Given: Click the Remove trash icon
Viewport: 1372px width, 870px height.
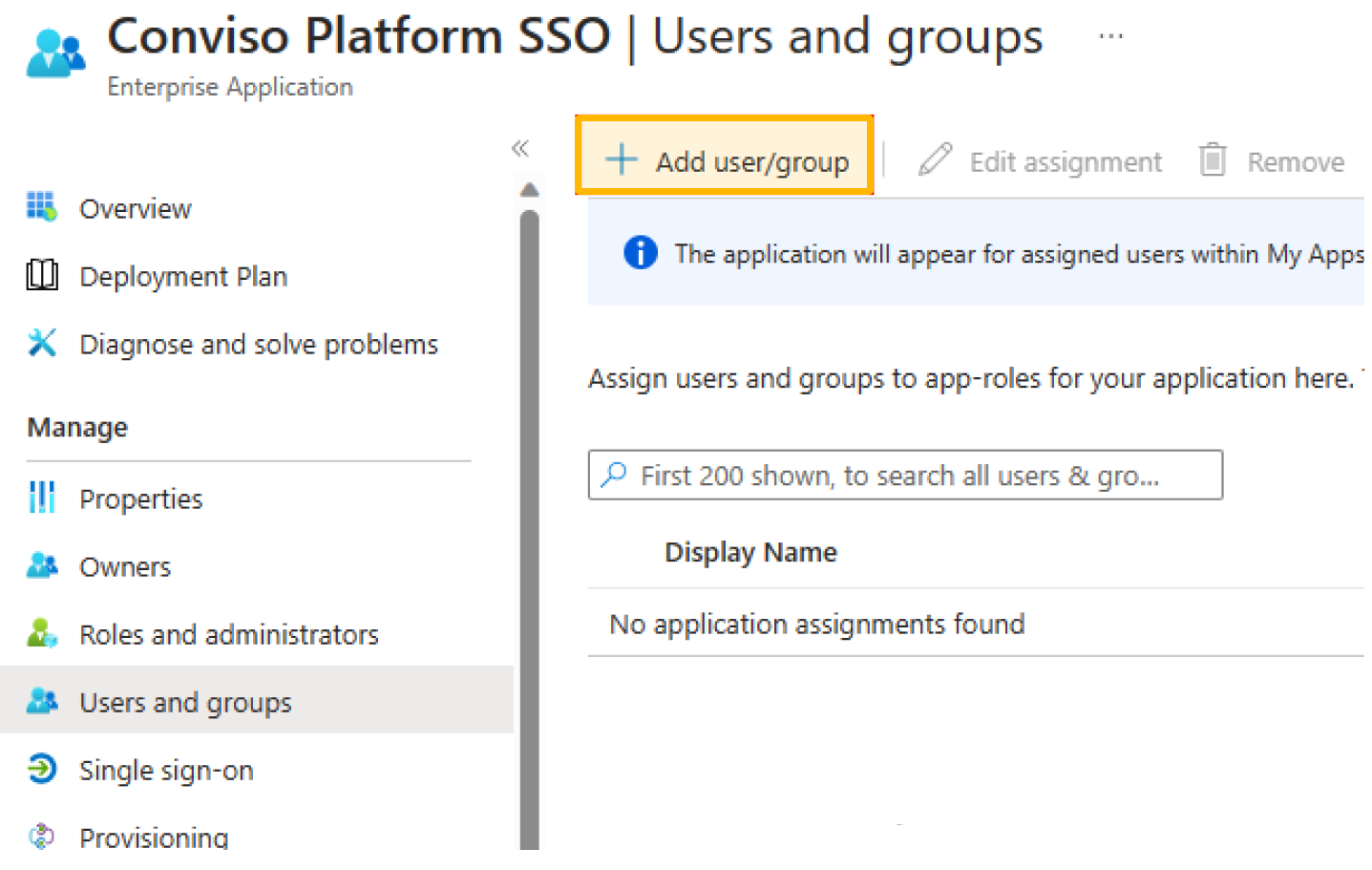Looking at the screenshot, I should [x=1213, y=159].
